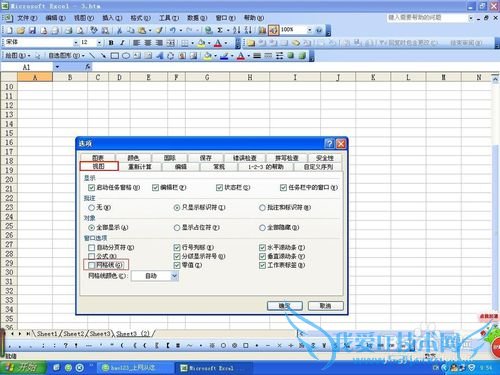This screenshot has width=500, height=375.
Task: Select the Rectangle tool in drawing toolbar
Action: click(x=114, y=56)
